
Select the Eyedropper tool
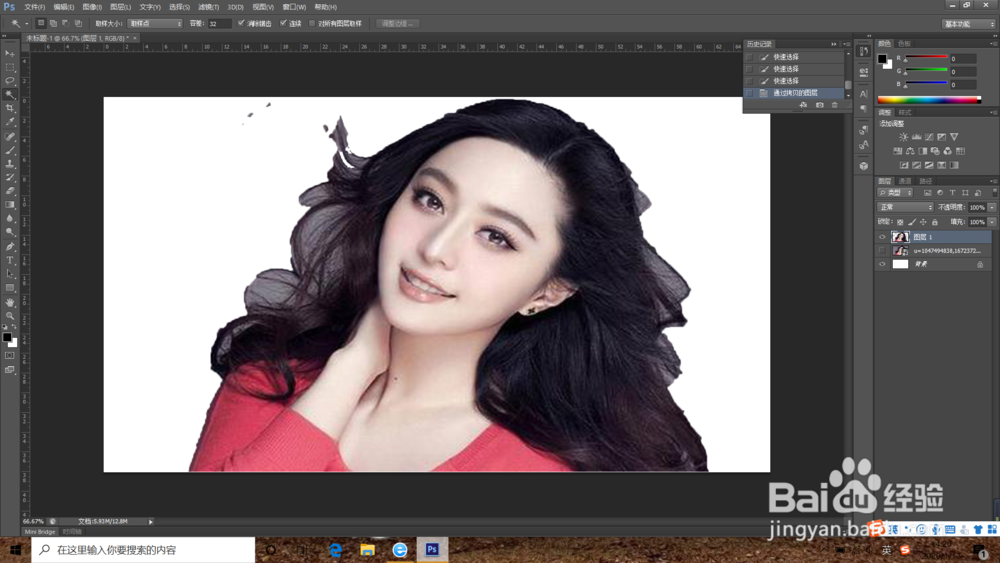click(x=10, y=122)
